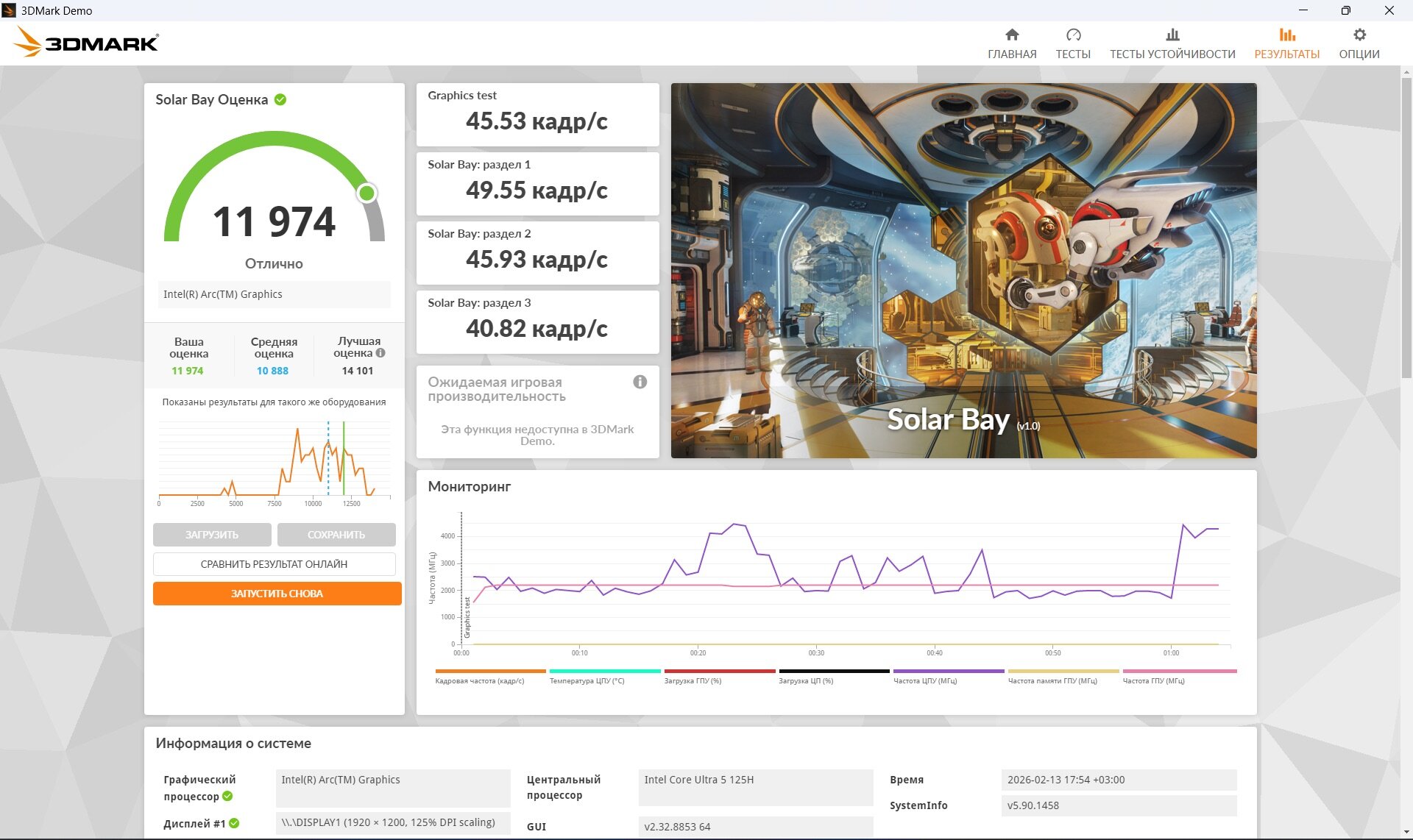Click the СОХРАНИТЬ button

click(x=336, y=535)
